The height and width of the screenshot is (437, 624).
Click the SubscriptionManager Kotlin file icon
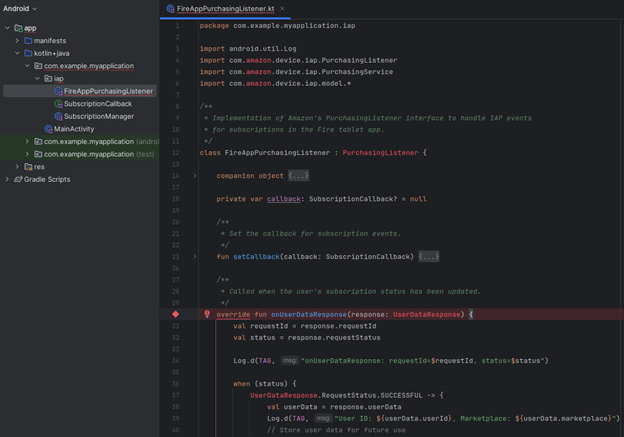coord(58,116)
